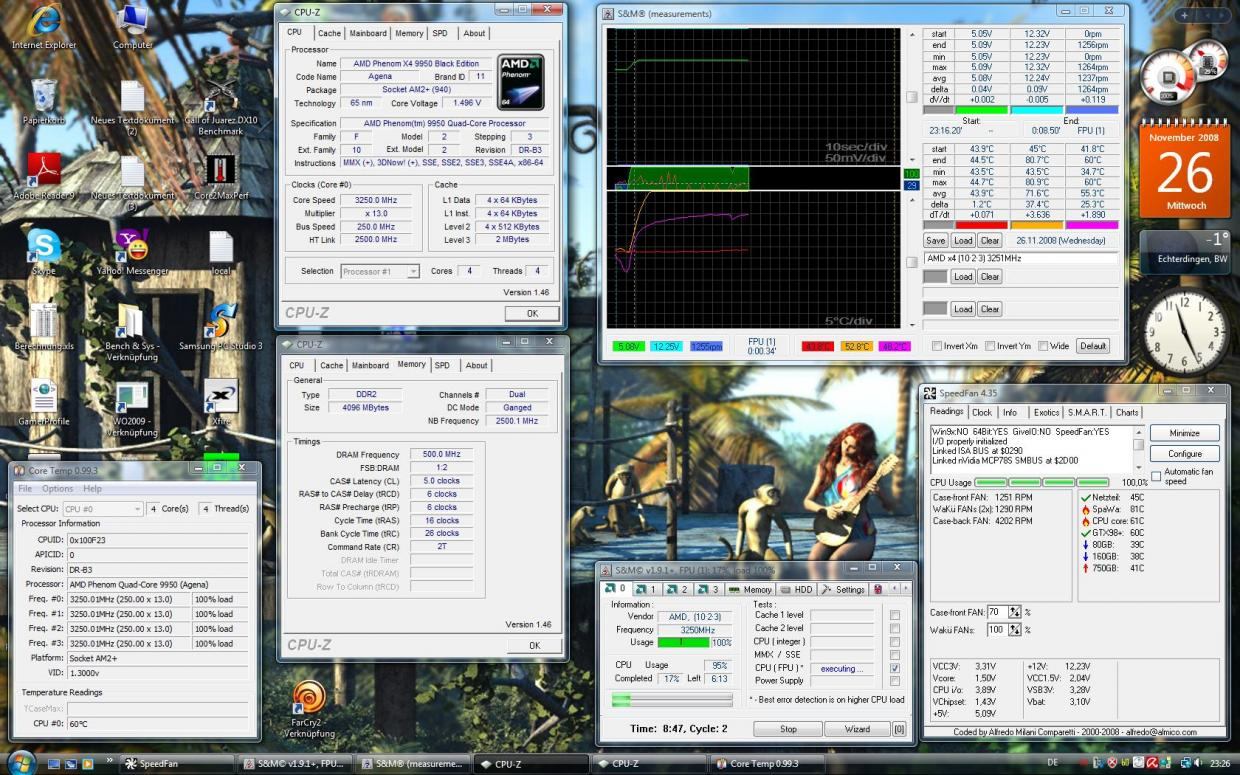The height and width of the screenshot is (775, 1240).
Task: Click the cyan 12V color swatch
Action: 1036,110
